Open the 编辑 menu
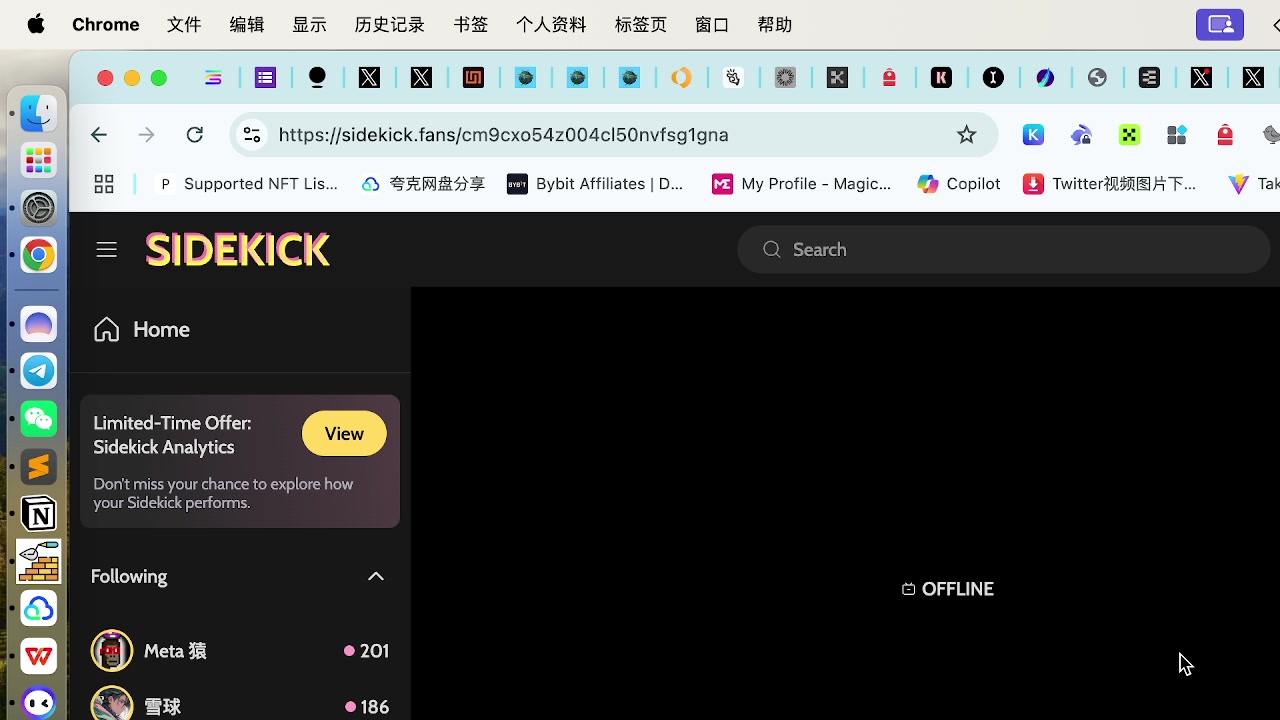Screen dimensions: 1280x720 pyautogui.click(x=247, y=24)
